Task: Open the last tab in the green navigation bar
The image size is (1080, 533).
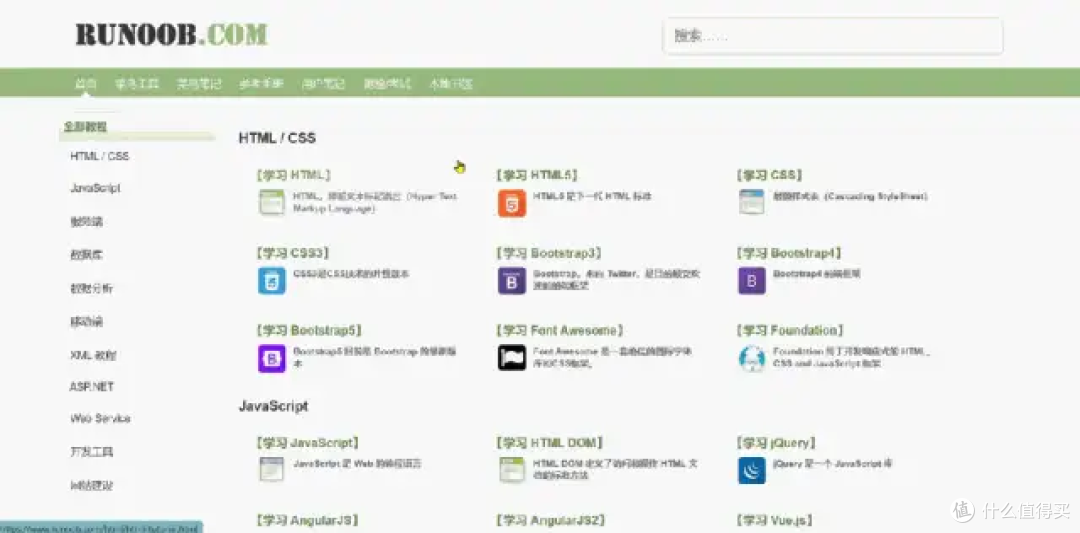Action: tap(450, 84)
